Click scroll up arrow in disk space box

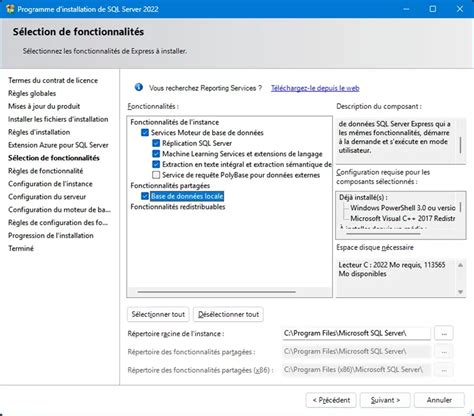tap(460, 265)
